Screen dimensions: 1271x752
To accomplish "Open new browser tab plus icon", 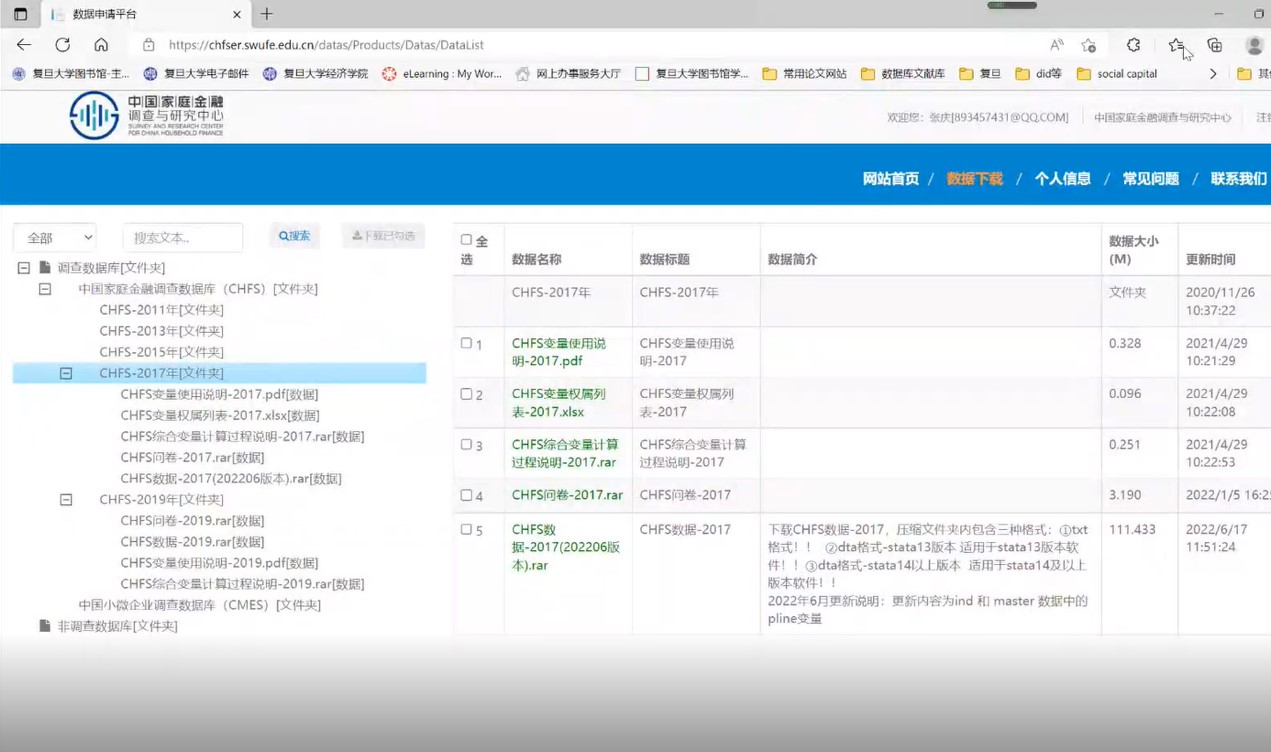I will (x=266, y=14).
